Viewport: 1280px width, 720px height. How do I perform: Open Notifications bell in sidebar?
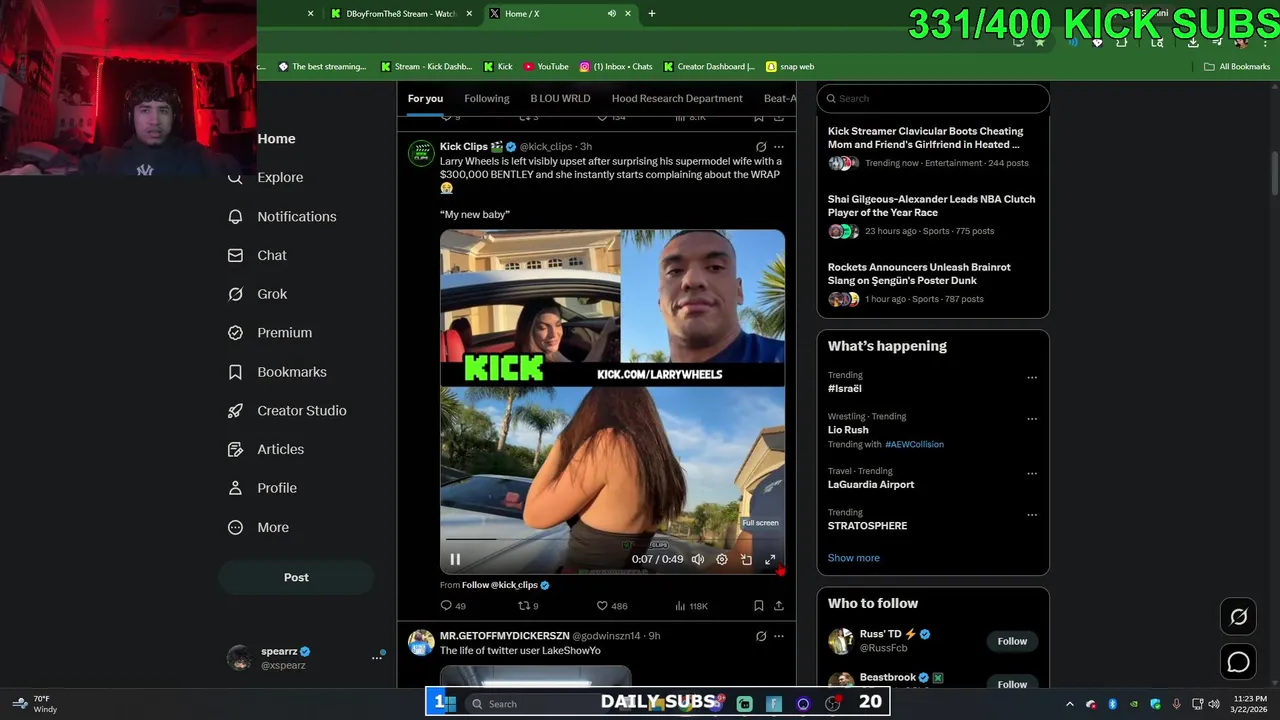(x=282, y=216)
